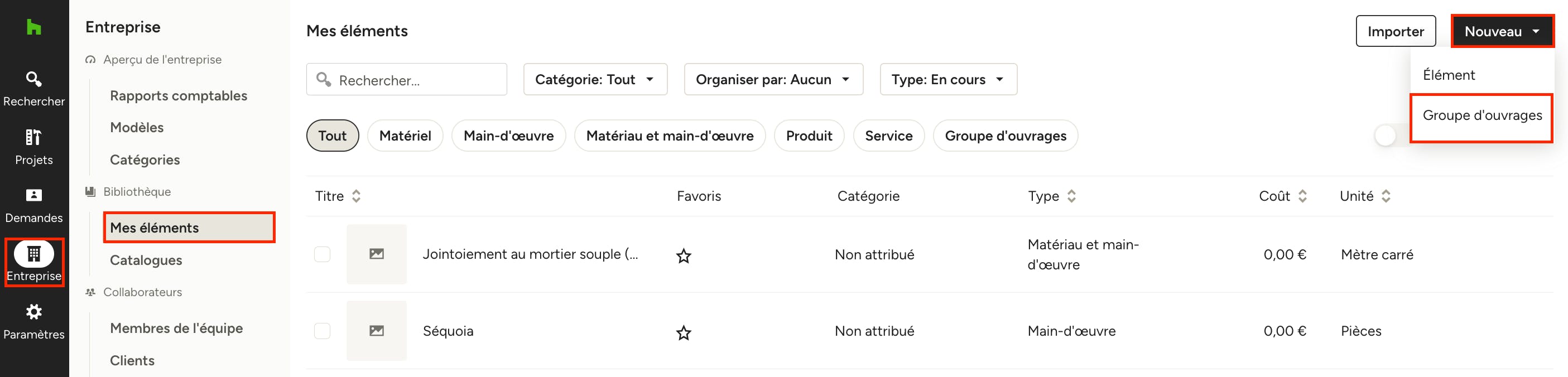Focus the Rechercher search field
Screen dimensions: 1568x377
coord(407,80)
